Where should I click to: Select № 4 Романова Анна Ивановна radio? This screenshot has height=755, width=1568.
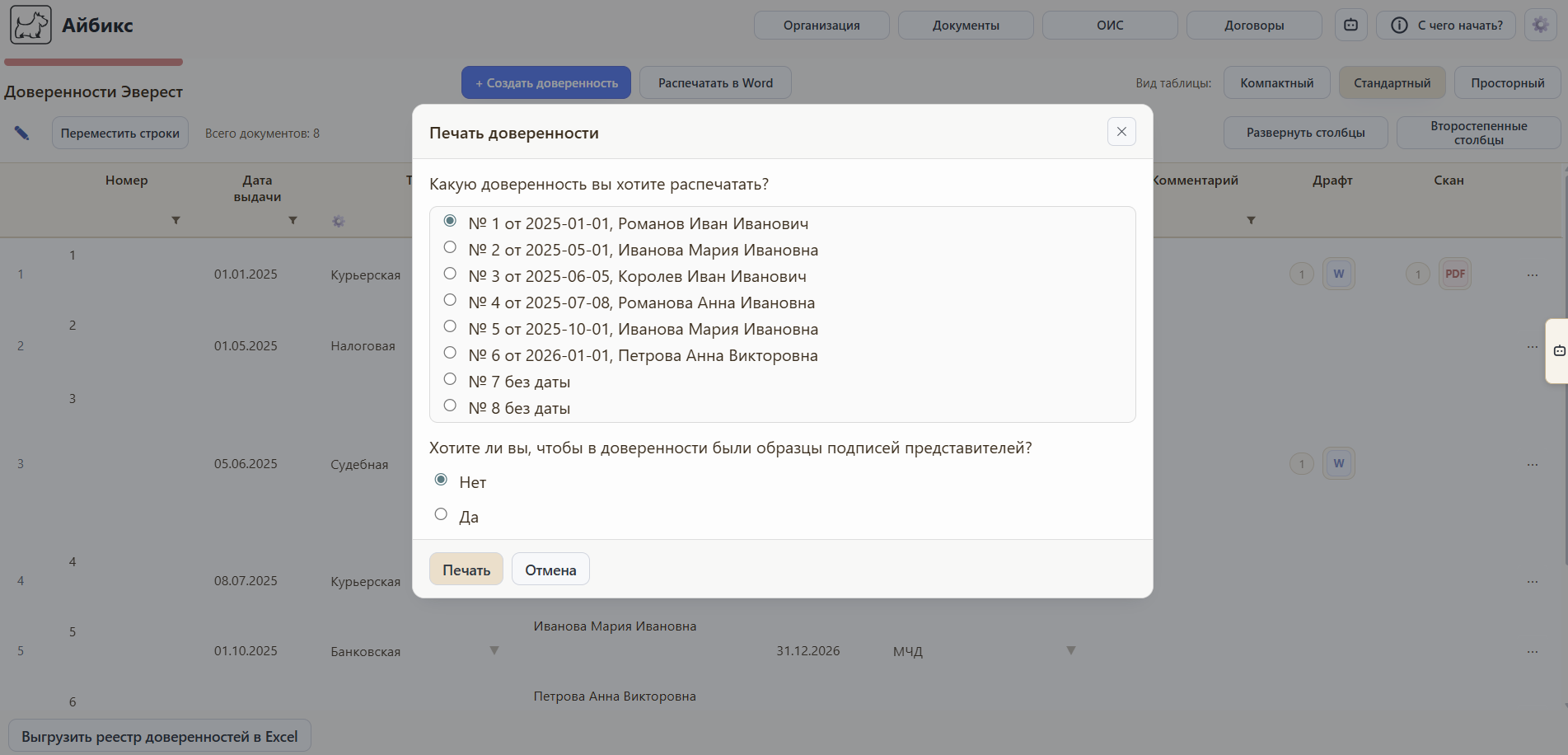tap(450, 300)
